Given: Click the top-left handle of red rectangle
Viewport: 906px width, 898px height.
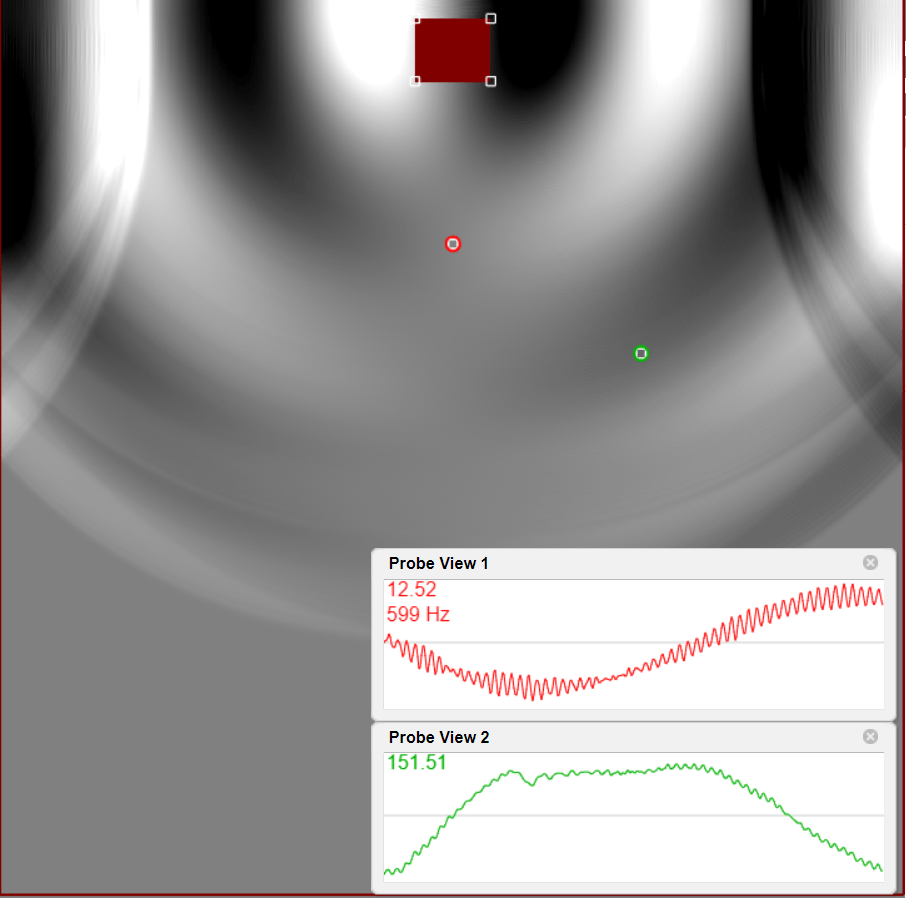Looking at the screenshot, I should coord(416,19).
